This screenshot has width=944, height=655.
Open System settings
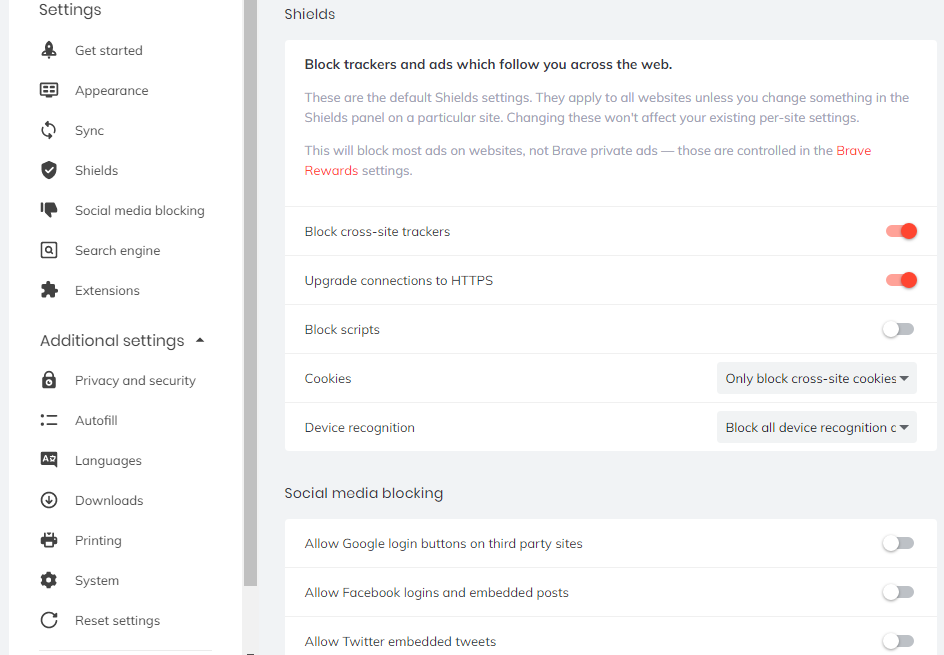coord(97,580)
